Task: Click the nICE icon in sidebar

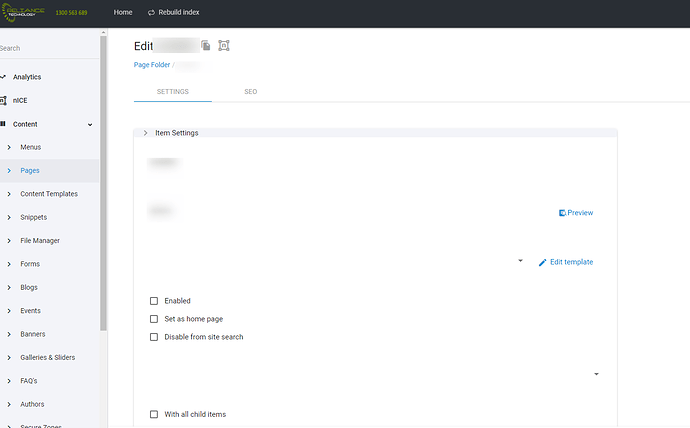Action: coord(3,101)
